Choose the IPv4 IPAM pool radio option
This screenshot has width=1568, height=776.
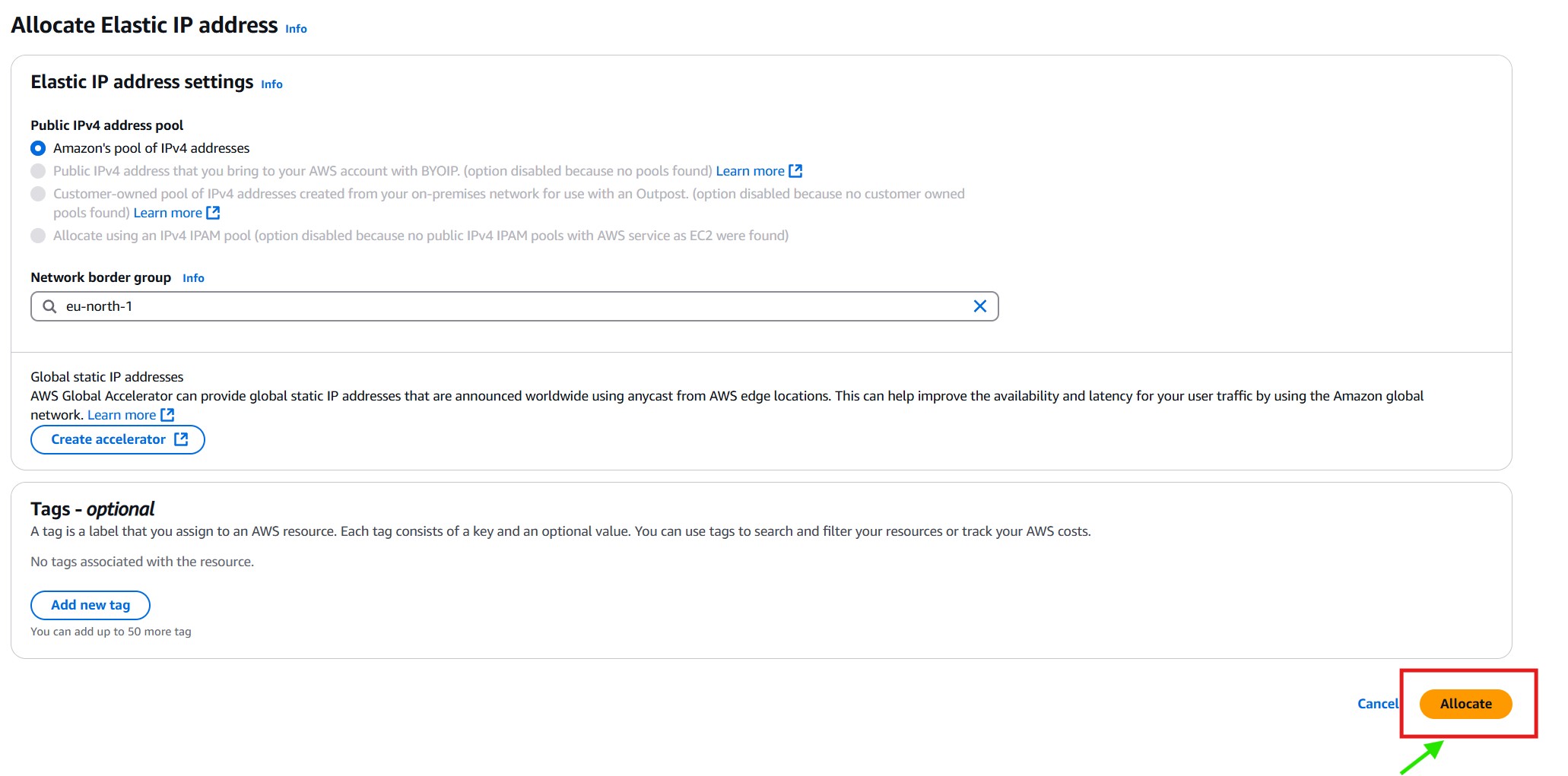[38, 236]
